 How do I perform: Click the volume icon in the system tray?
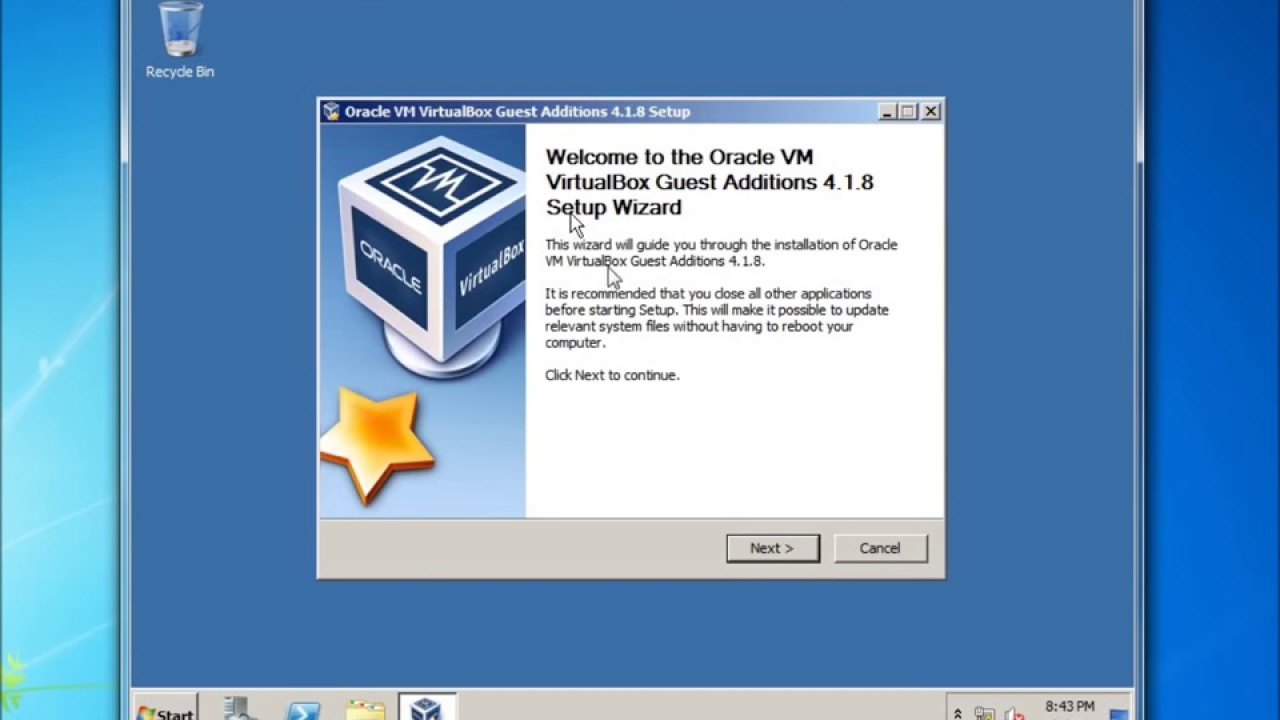[x=1014, y=713]
